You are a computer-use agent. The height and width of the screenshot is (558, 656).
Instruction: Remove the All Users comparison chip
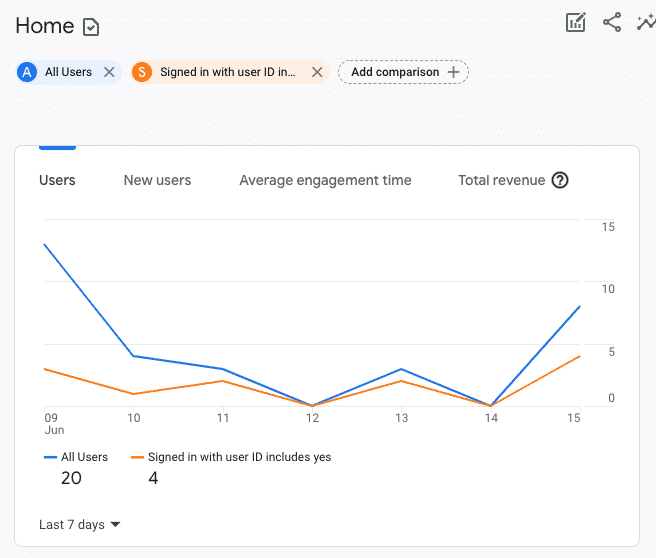coord(110,72)
